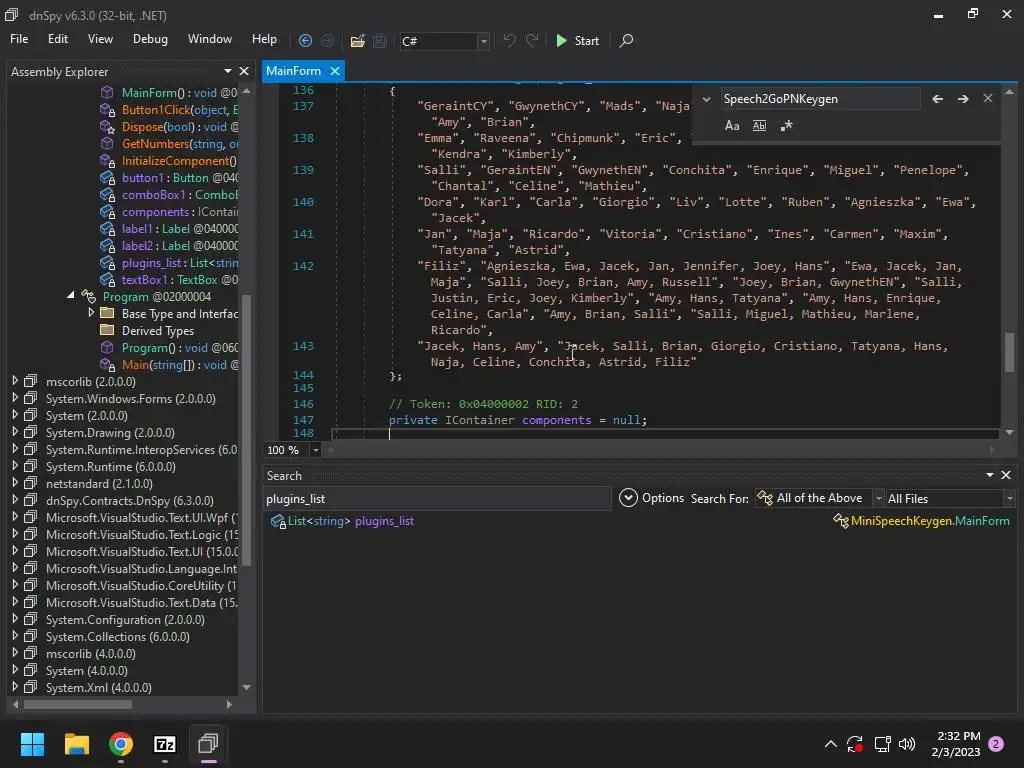Open Google Chrome from taskbar
1024x768 pixels.
pyautogui.click(x=121, y=744)
